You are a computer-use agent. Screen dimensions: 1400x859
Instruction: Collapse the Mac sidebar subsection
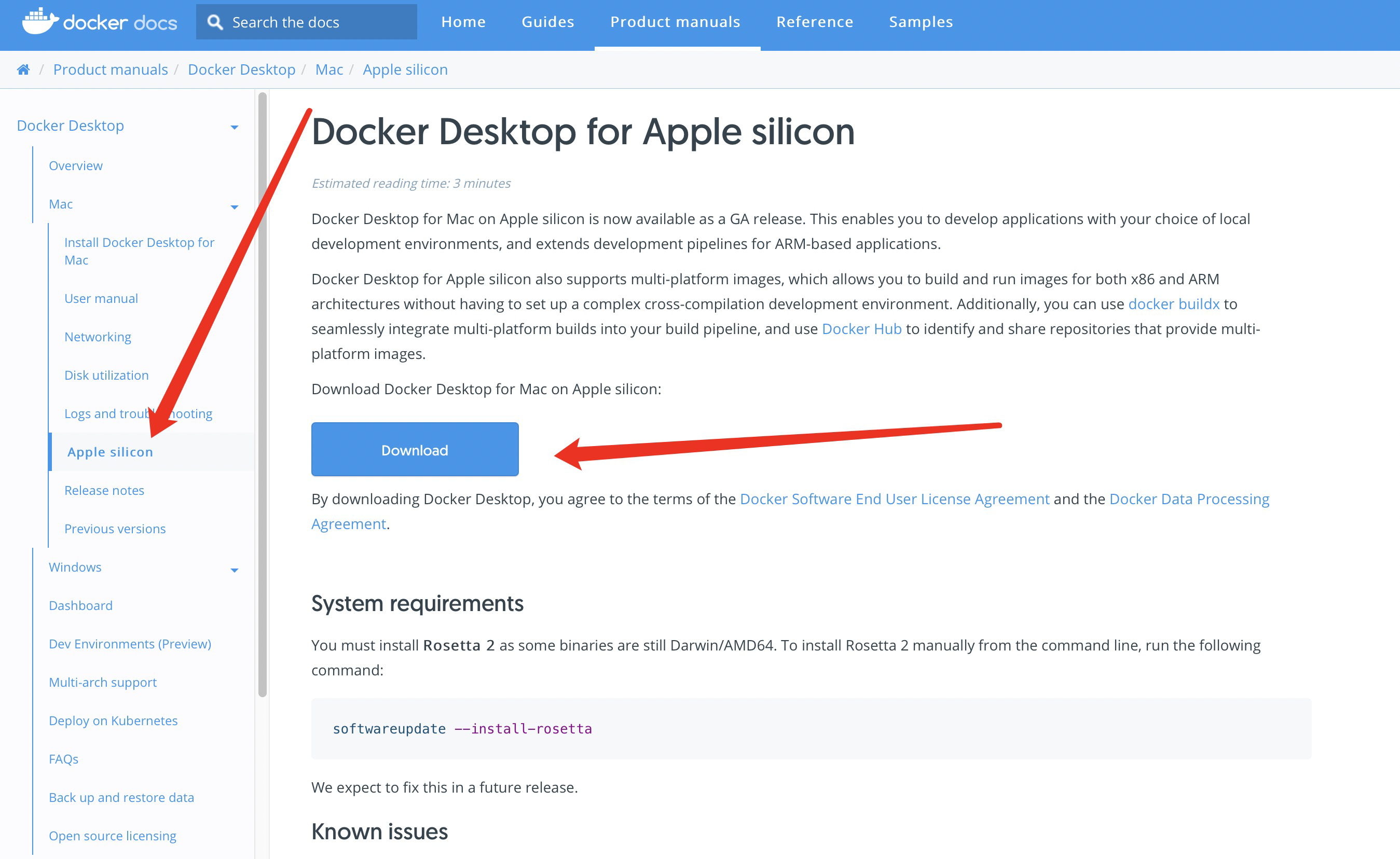click(234, 207)
